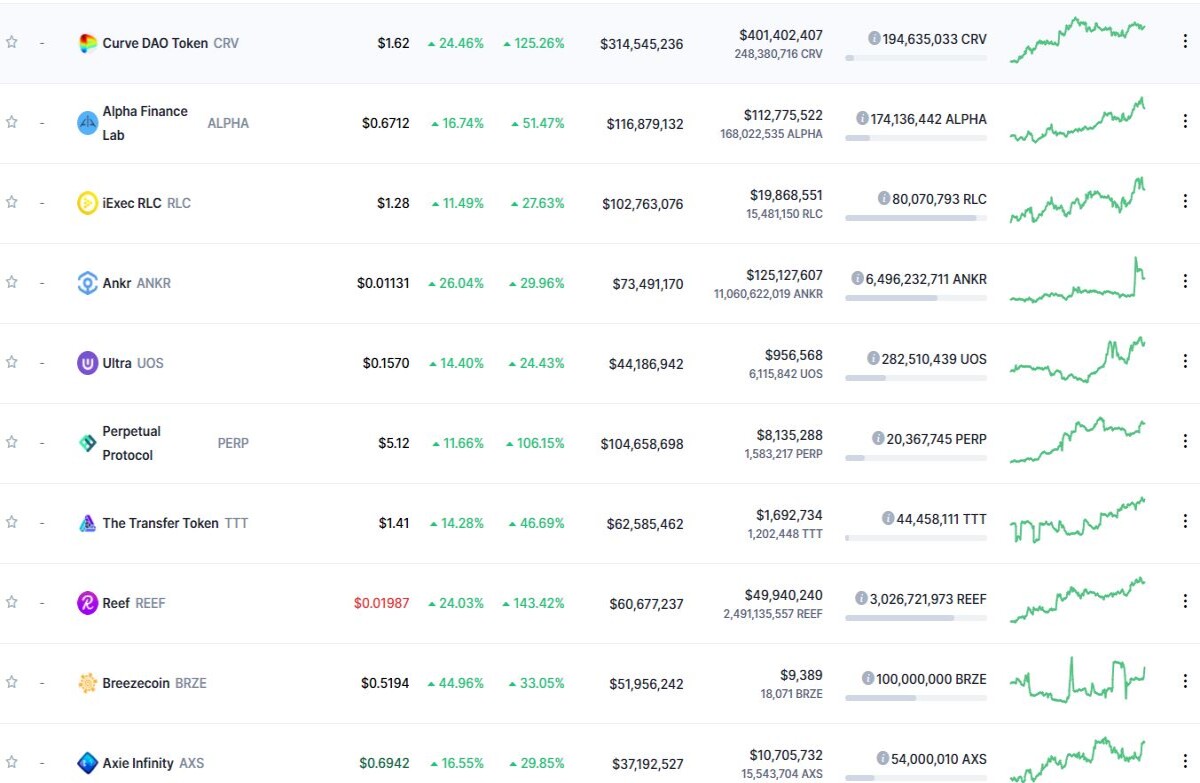
Task: Star Alpha Finance Lab for watchlist
Action: point(12,122)
